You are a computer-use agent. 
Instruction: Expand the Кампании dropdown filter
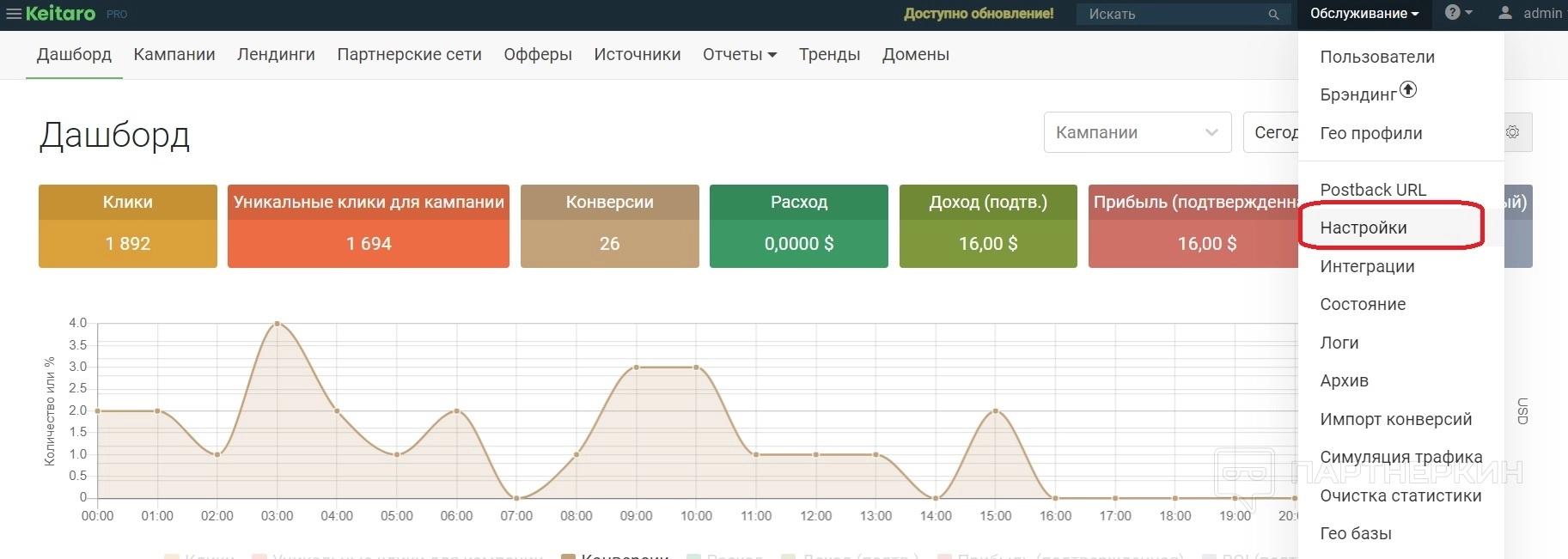click(1137, 132)
